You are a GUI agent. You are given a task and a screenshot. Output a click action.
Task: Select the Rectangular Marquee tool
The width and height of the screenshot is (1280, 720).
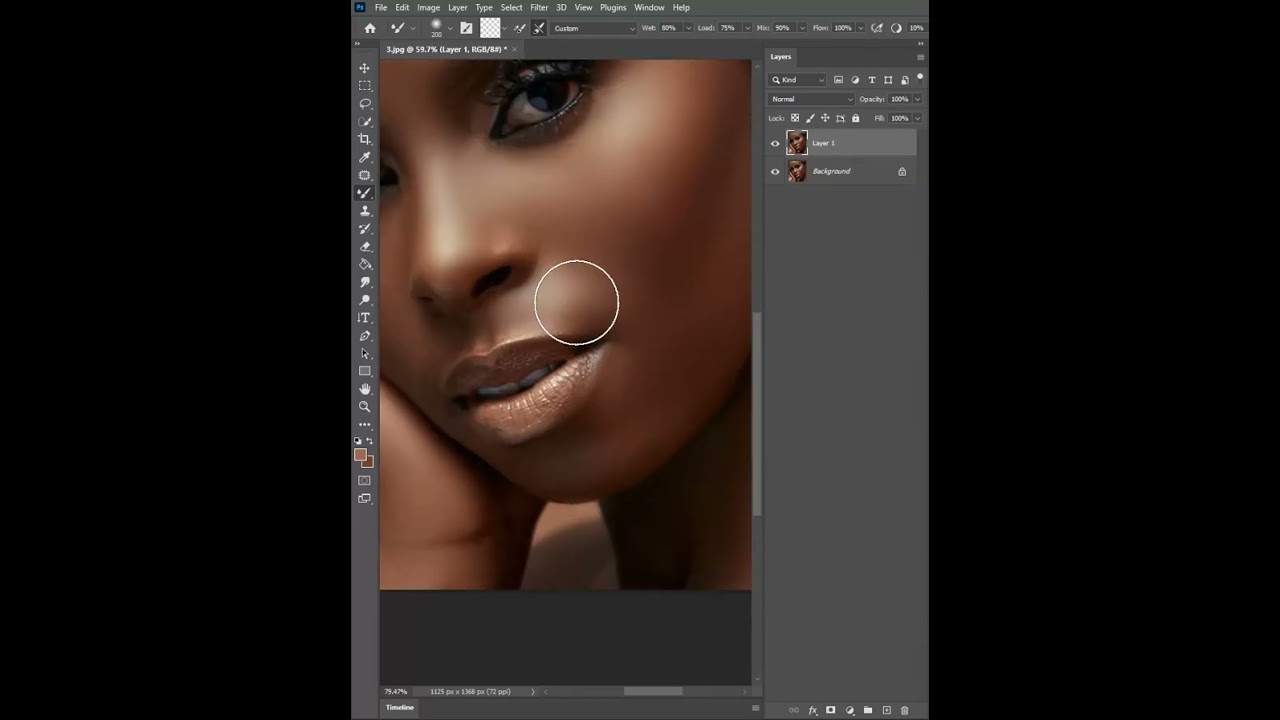point(365,86)
